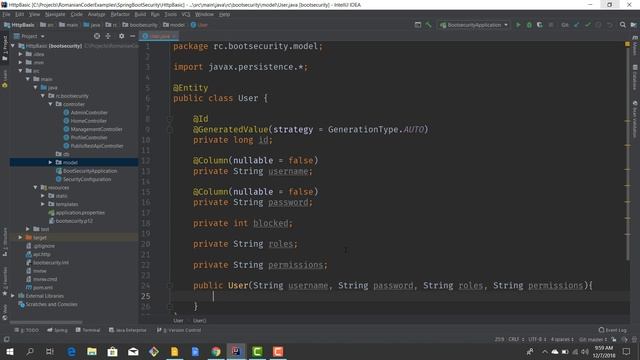Expand the static folder

click(43, 196)
